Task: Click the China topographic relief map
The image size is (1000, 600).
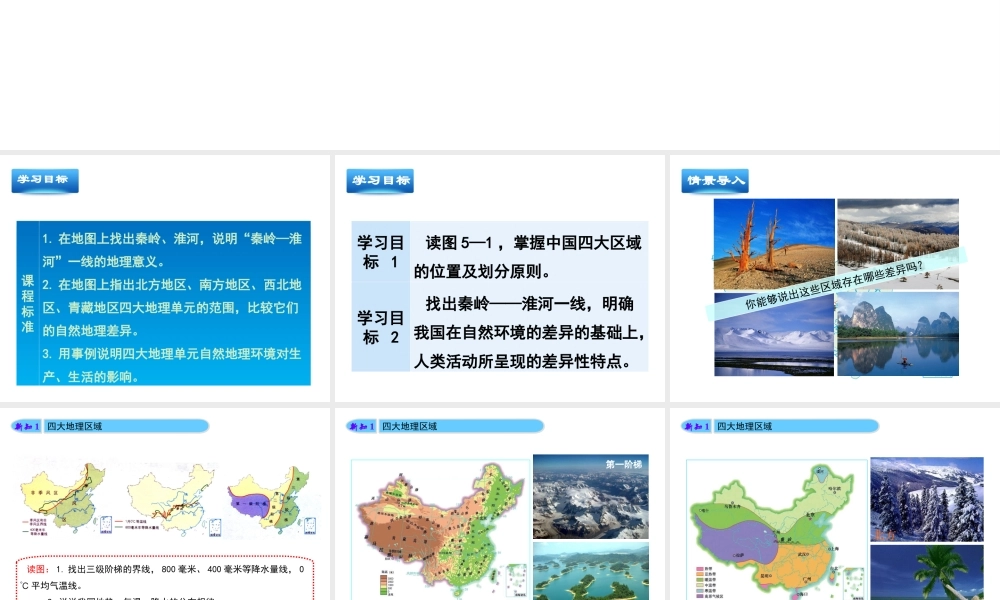Action: (x=440, y=529)
